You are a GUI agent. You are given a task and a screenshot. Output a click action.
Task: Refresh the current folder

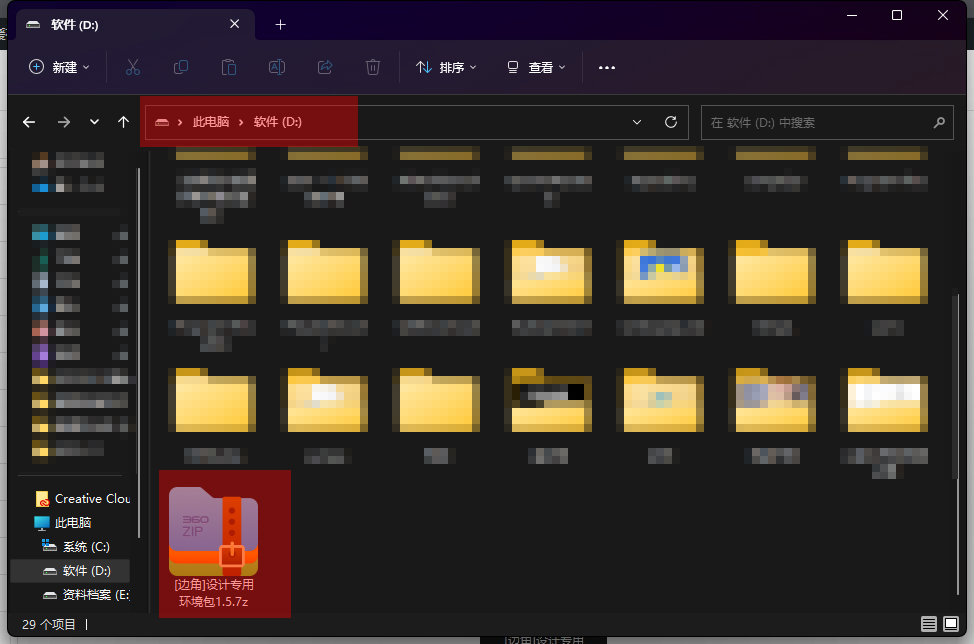click(x=671, y=122)
